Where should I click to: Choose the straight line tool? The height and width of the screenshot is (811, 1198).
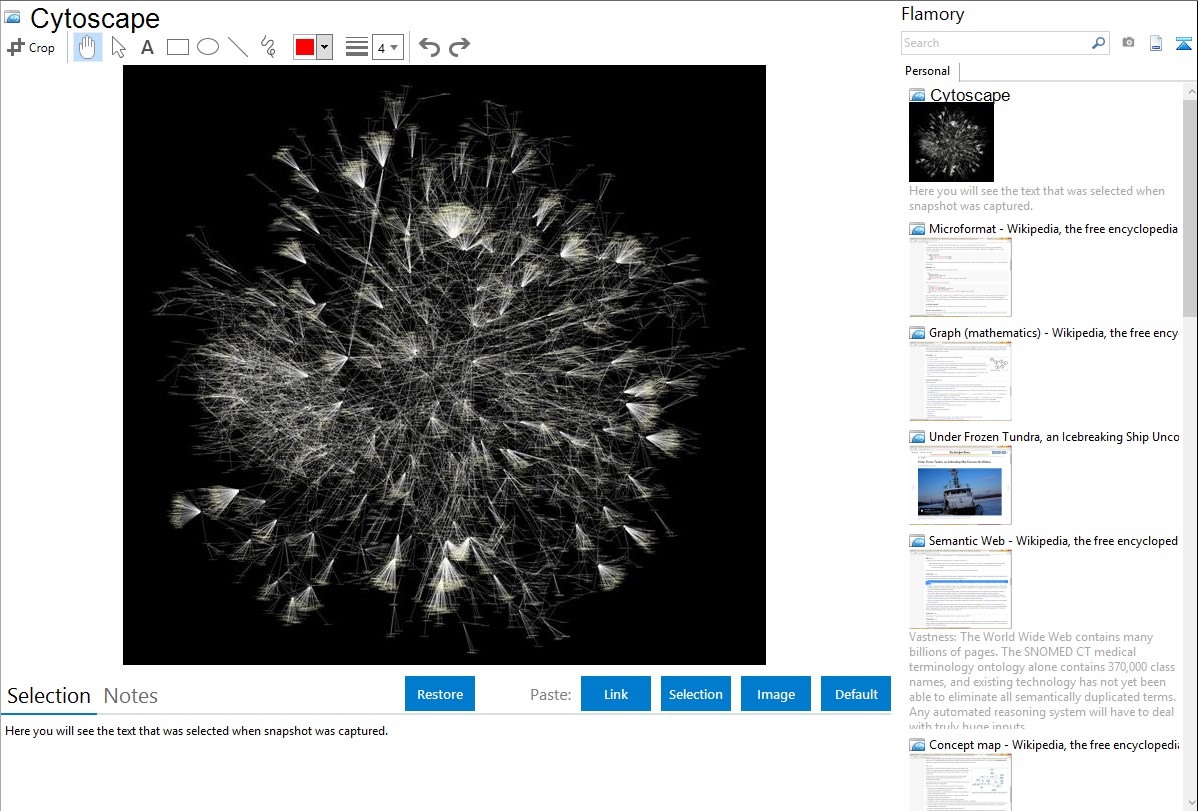coord(238,47)
